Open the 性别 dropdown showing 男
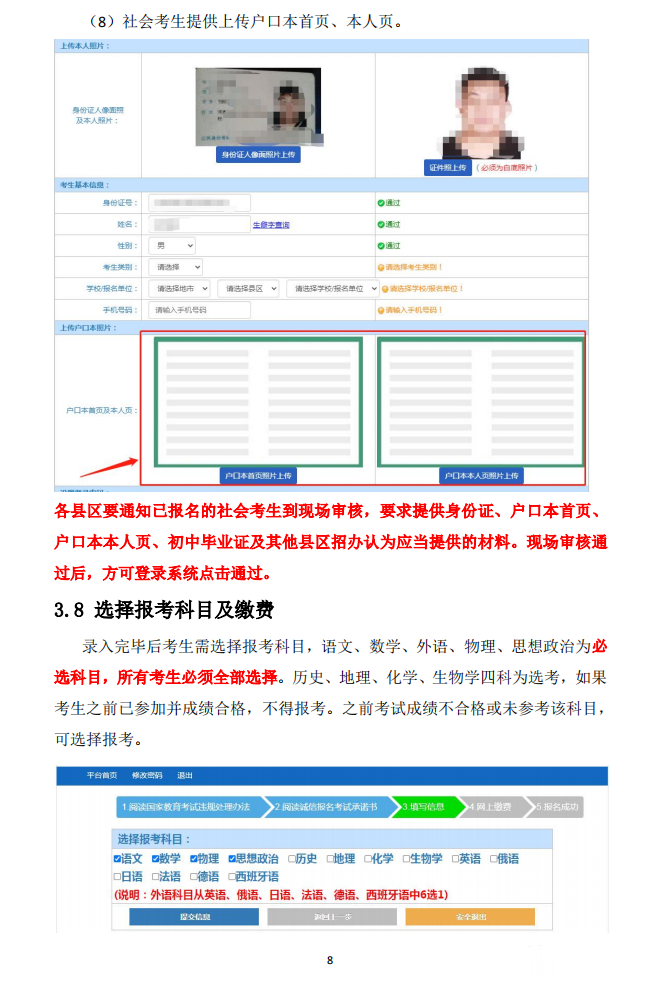Image resolution: width=659 pixels, height=986 pixels. pyautogui.click(x=172, y=245)
